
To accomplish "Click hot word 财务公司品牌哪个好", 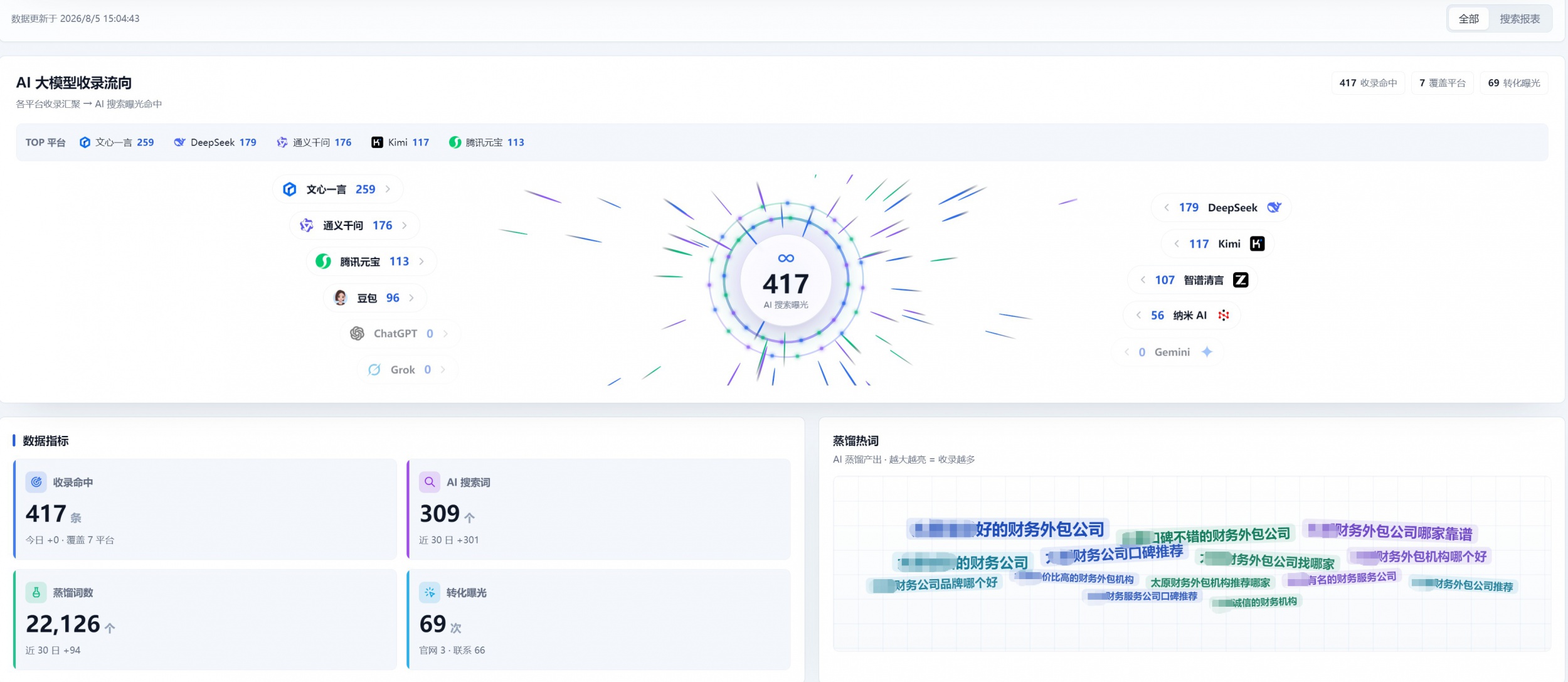I will pyautogui.click(x=933, y=584).
